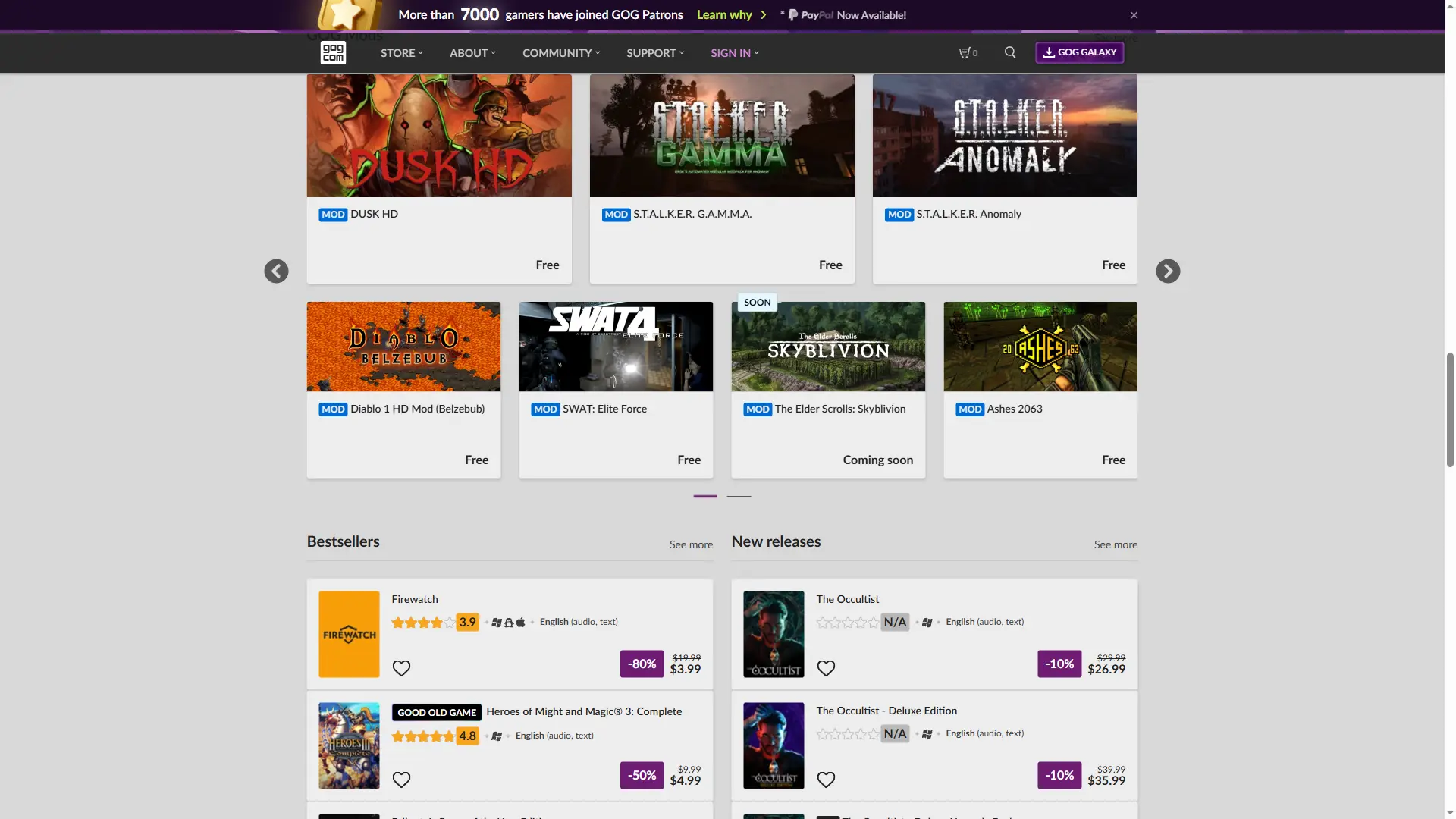Click the GOG GALAXY download button
1456x819 pixels.
pos(1079,52)
